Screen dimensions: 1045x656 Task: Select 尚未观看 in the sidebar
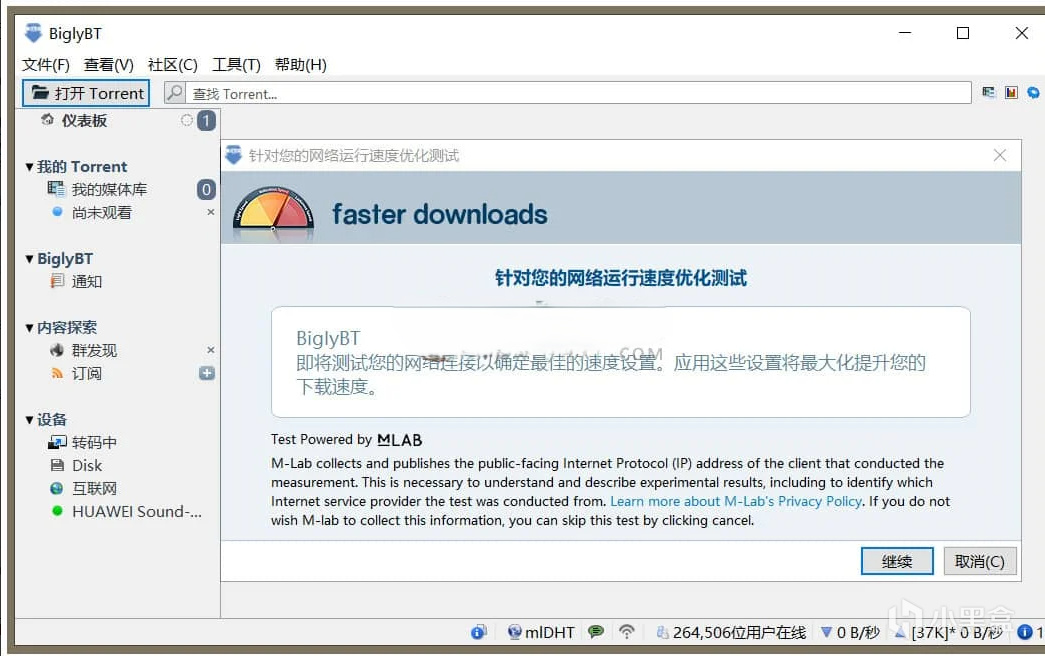pyautogui.click(x=102, y=213)
